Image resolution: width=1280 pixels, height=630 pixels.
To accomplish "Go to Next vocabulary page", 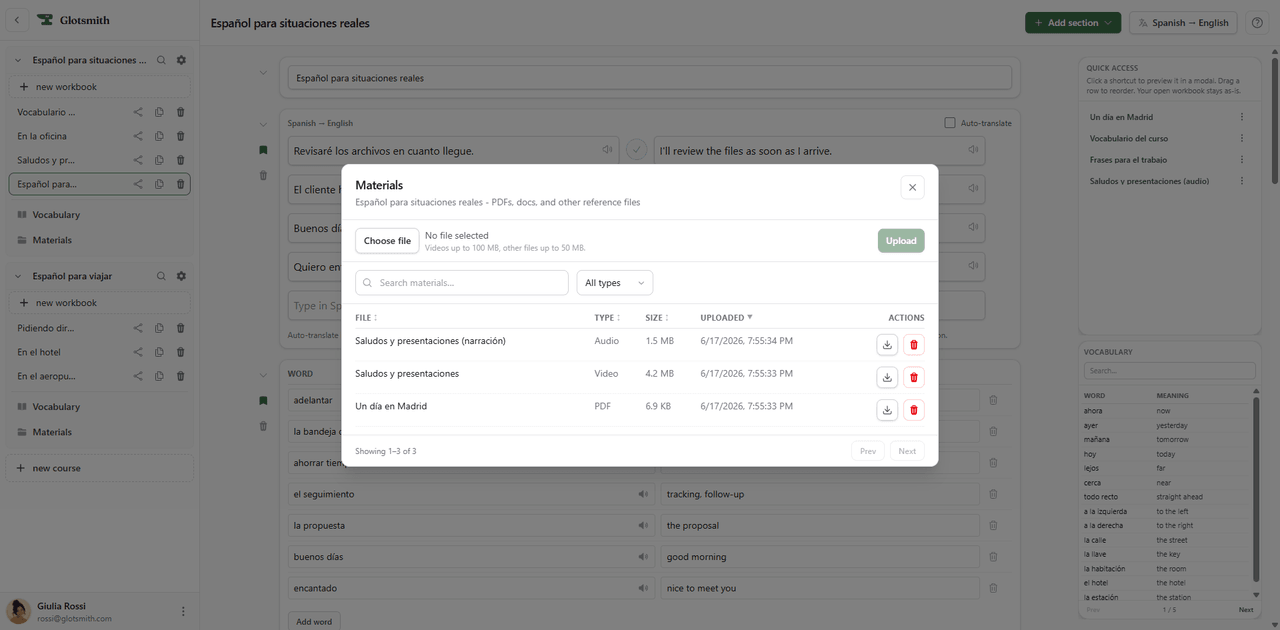I will tap(1246, 609).
